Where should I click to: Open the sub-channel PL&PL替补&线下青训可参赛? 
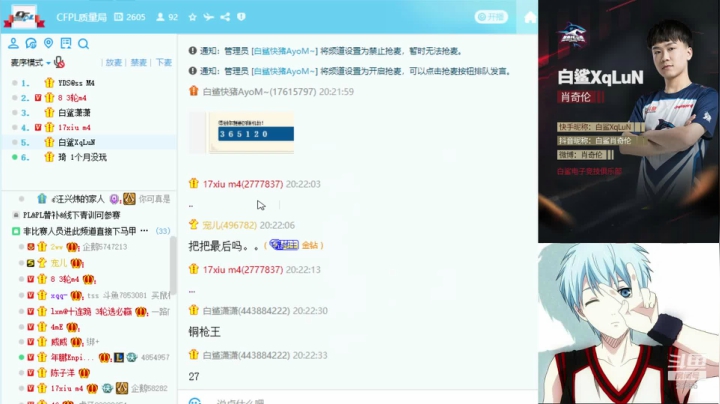72,215
